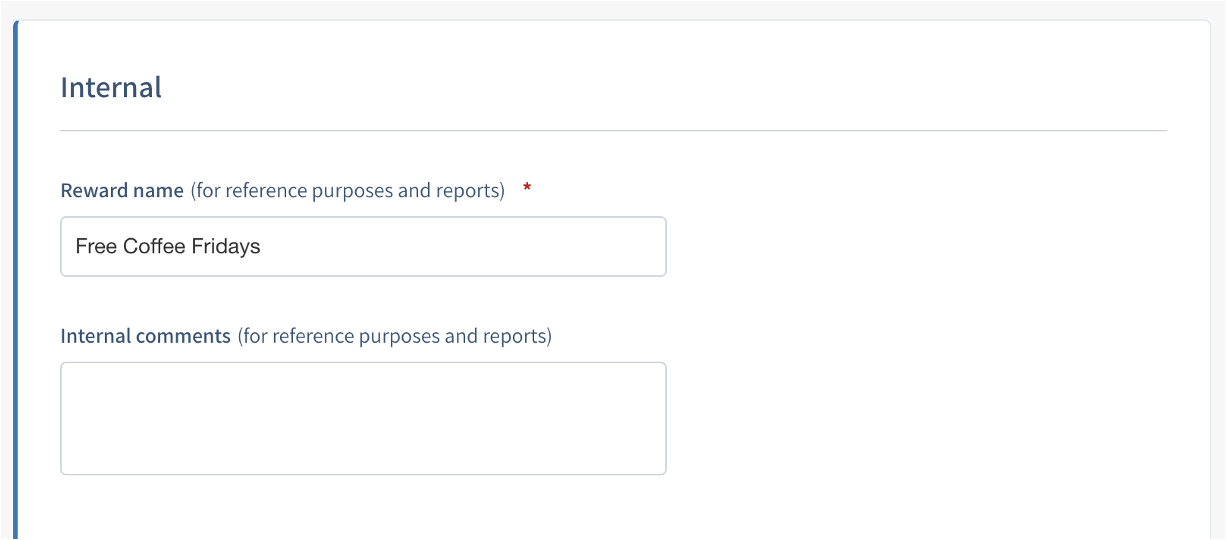Place cursor on word "Free" in field

(x=96, y=246)
